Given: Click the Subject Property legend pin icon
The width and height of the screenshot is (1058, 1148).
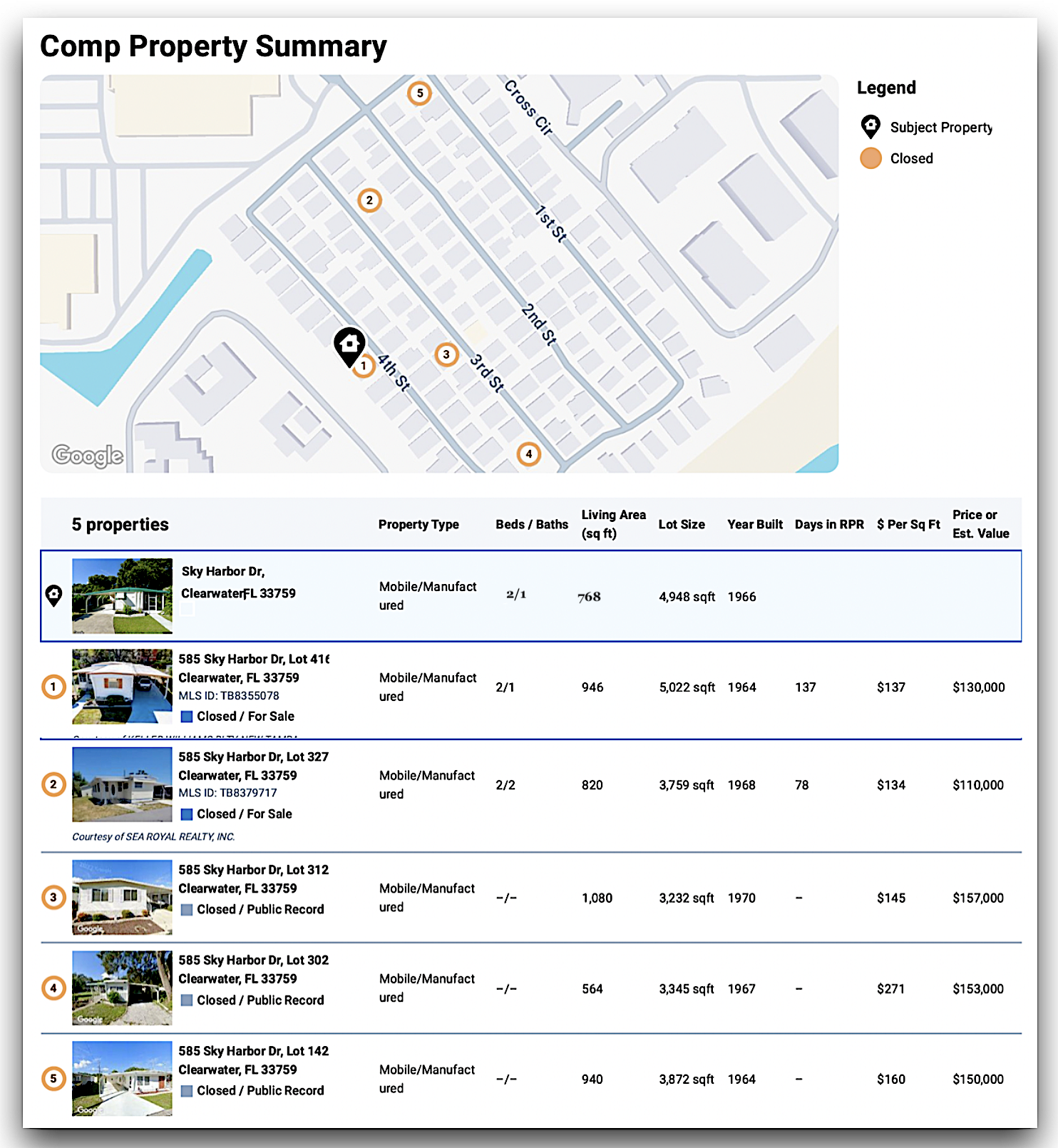Looking at the screenshot, I should coord(870,127).
